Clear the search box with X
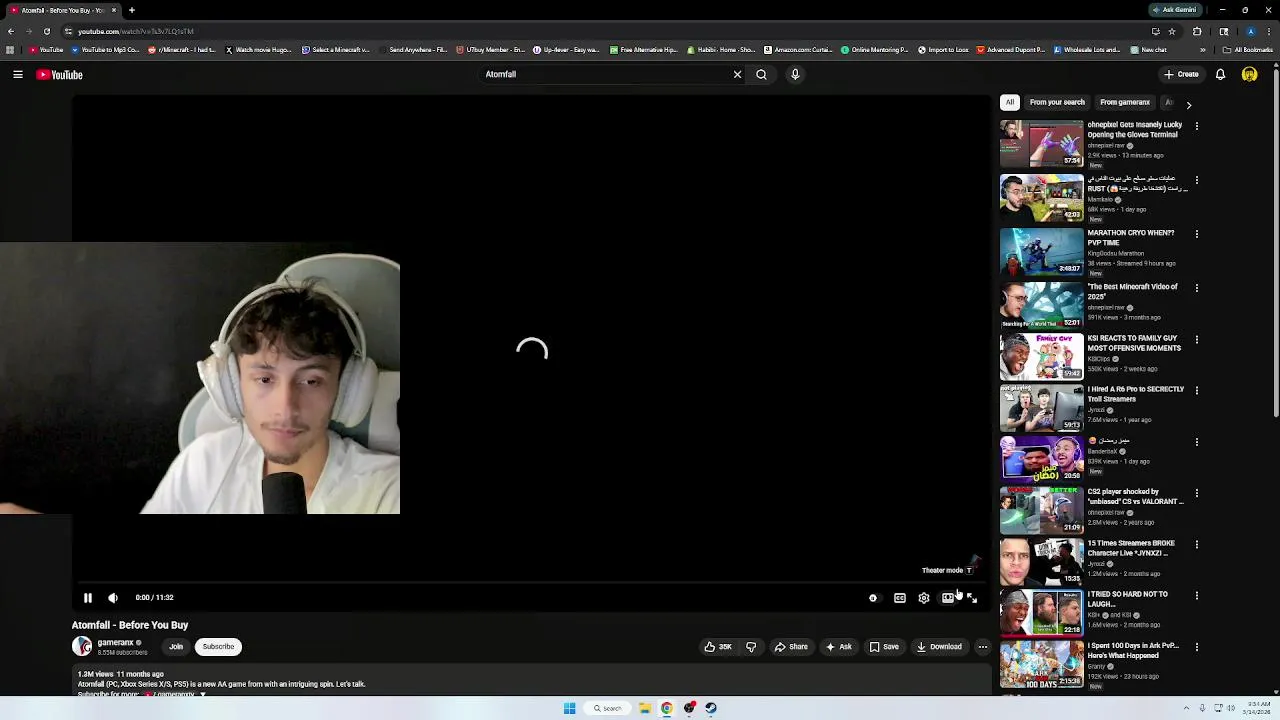The image size is (1280, 720). pyautogui.click(x=737, y=74)
